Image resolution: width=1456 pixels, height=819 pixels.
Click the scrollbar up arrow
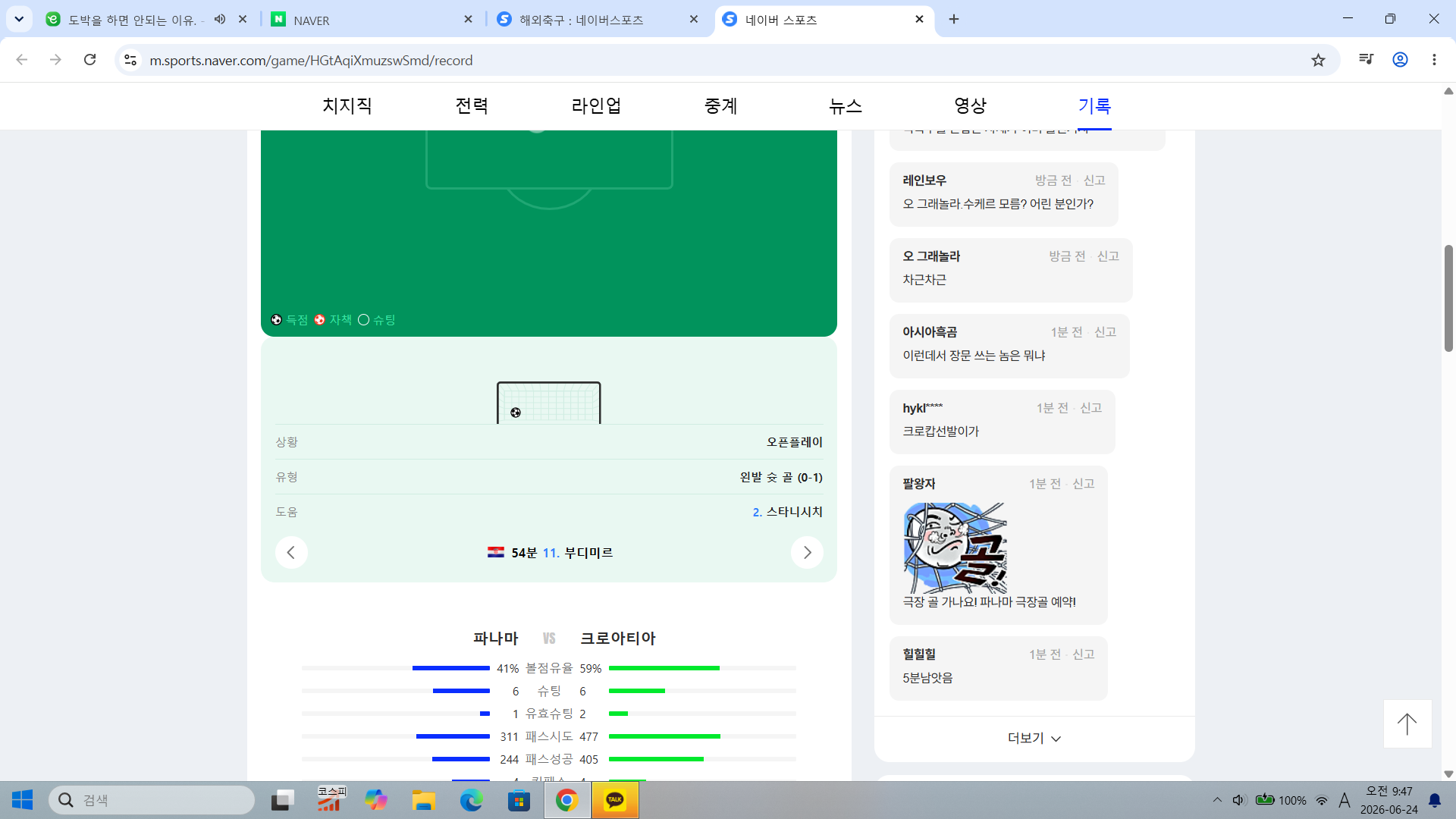1448,91
